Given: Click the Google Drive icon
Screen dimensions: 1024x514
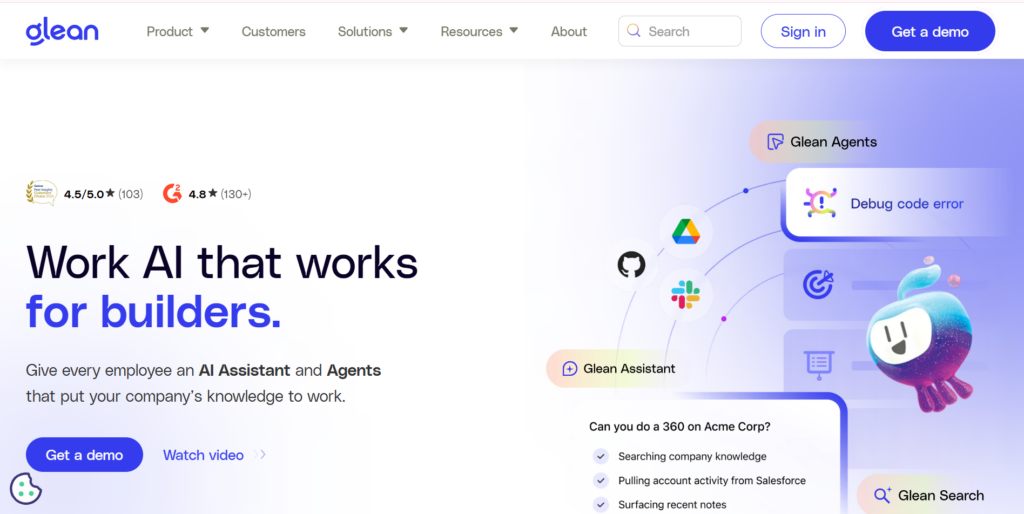Looking at the screenshot, I should (x=686, y=232).
